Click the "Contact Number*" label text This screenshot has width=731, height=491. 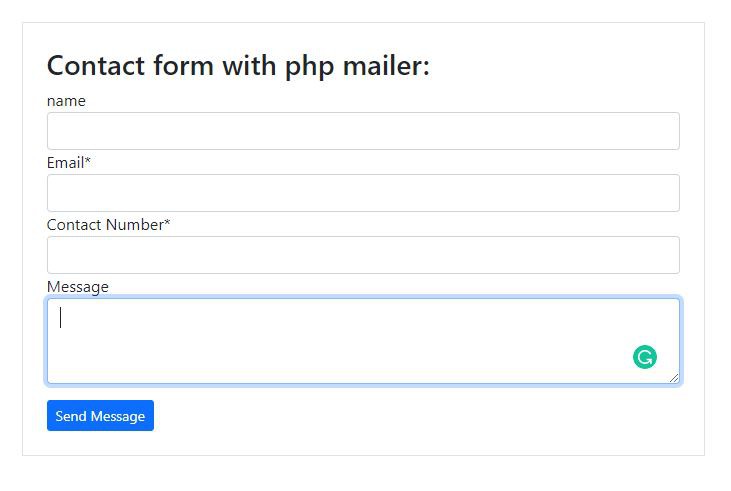108,225
